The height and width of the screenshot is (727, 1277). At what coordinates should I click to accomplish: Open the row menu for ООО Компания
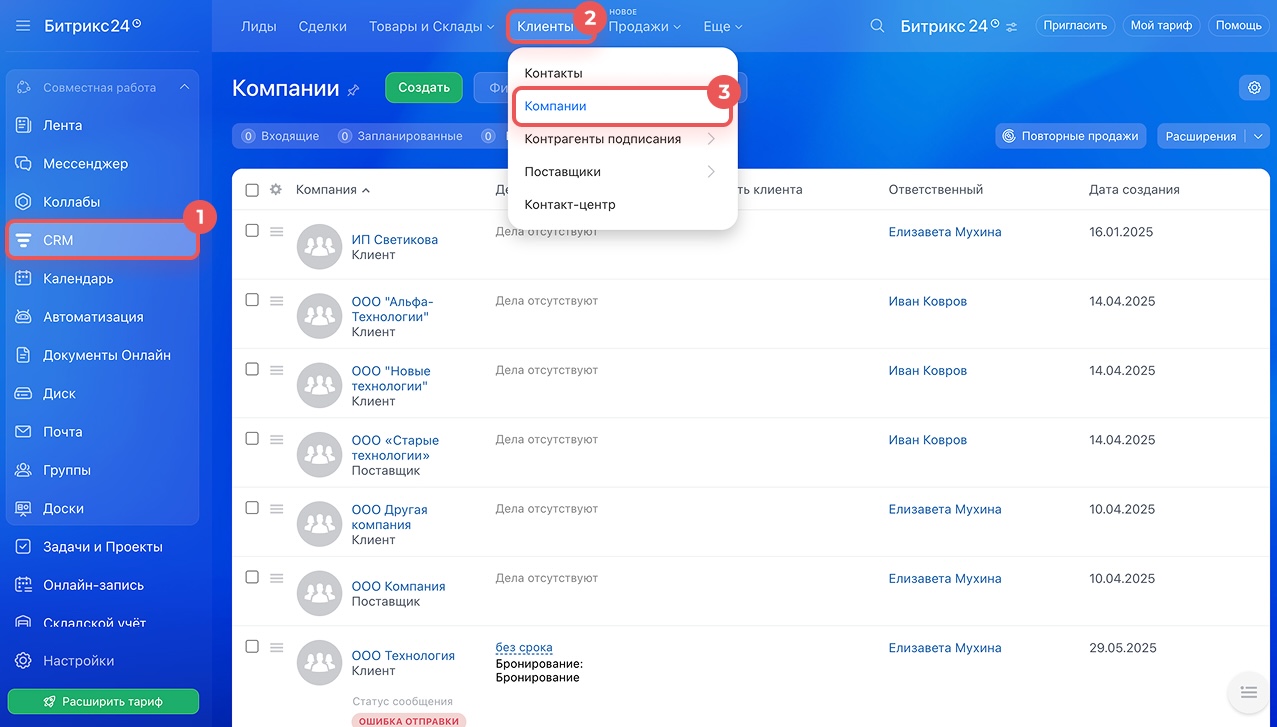276,579
